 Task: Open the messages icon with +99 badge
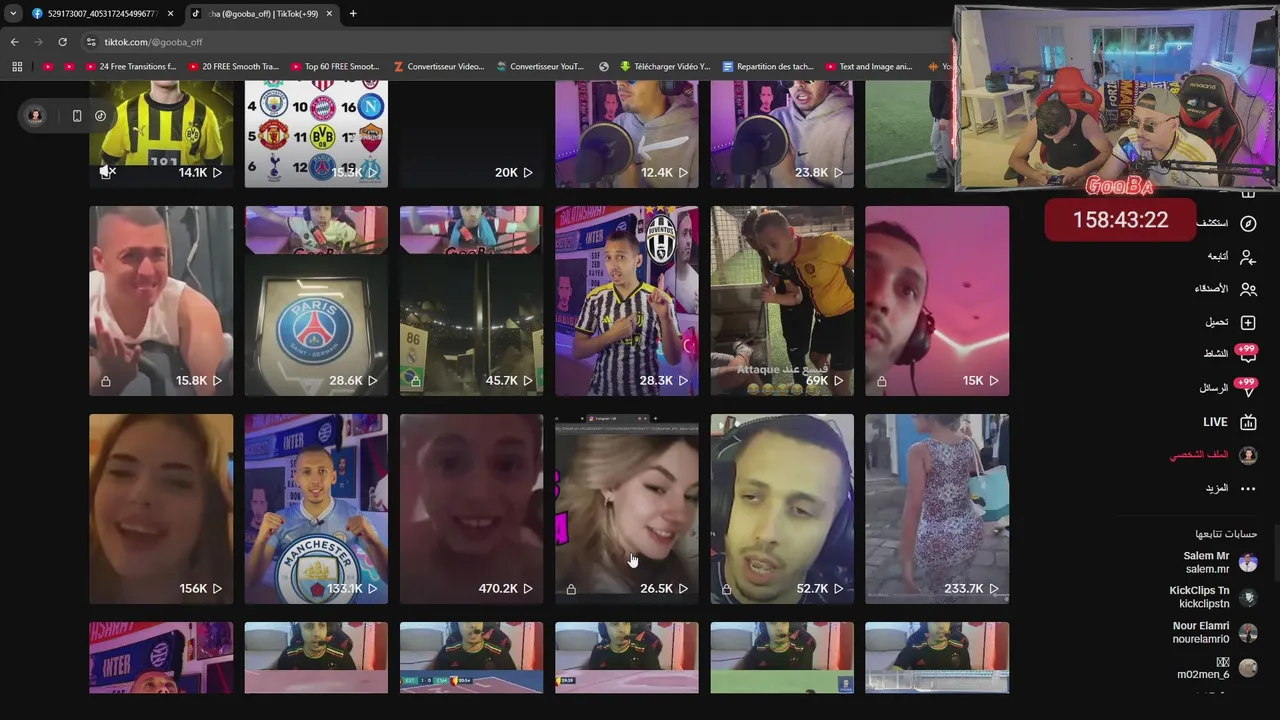click(1247, 388)
